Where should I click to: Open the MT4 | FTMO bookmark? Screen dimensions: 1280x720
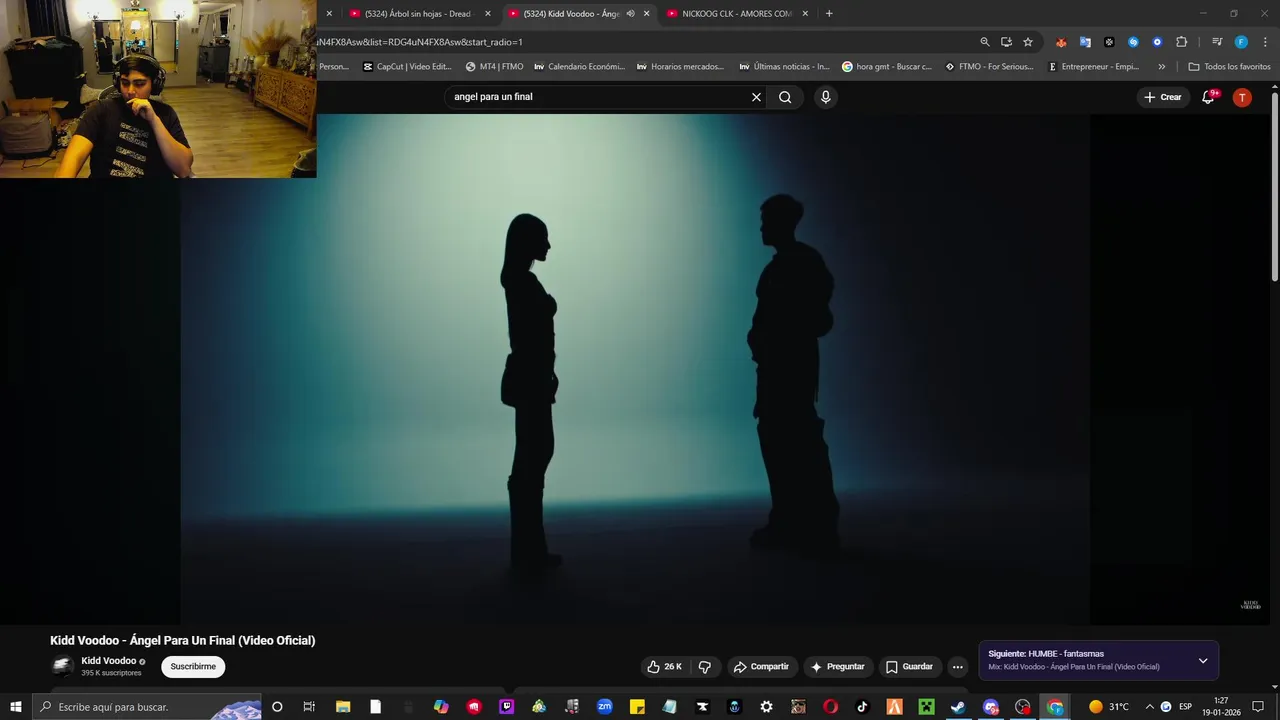pyautogui.click(x=495, y=67)
